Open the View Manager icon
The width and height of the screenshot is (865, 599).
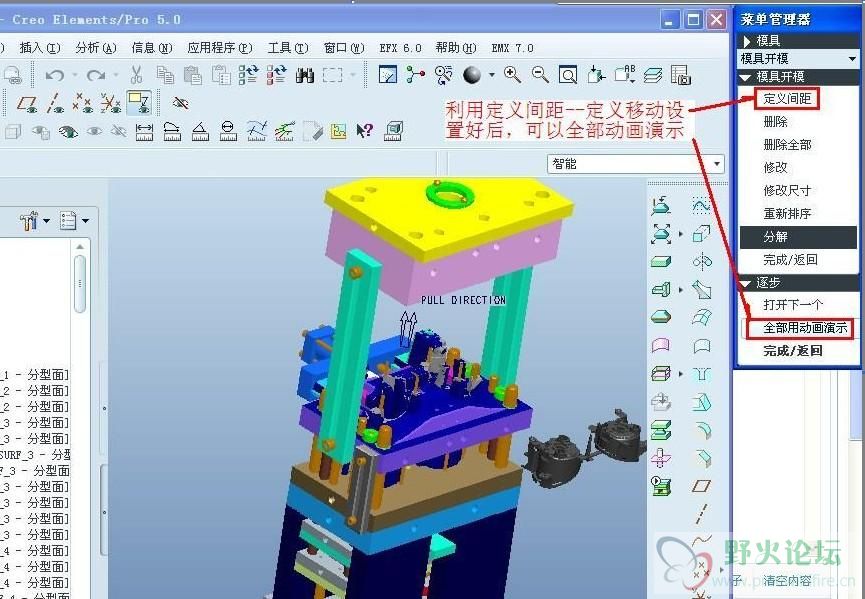pos(681,74)
